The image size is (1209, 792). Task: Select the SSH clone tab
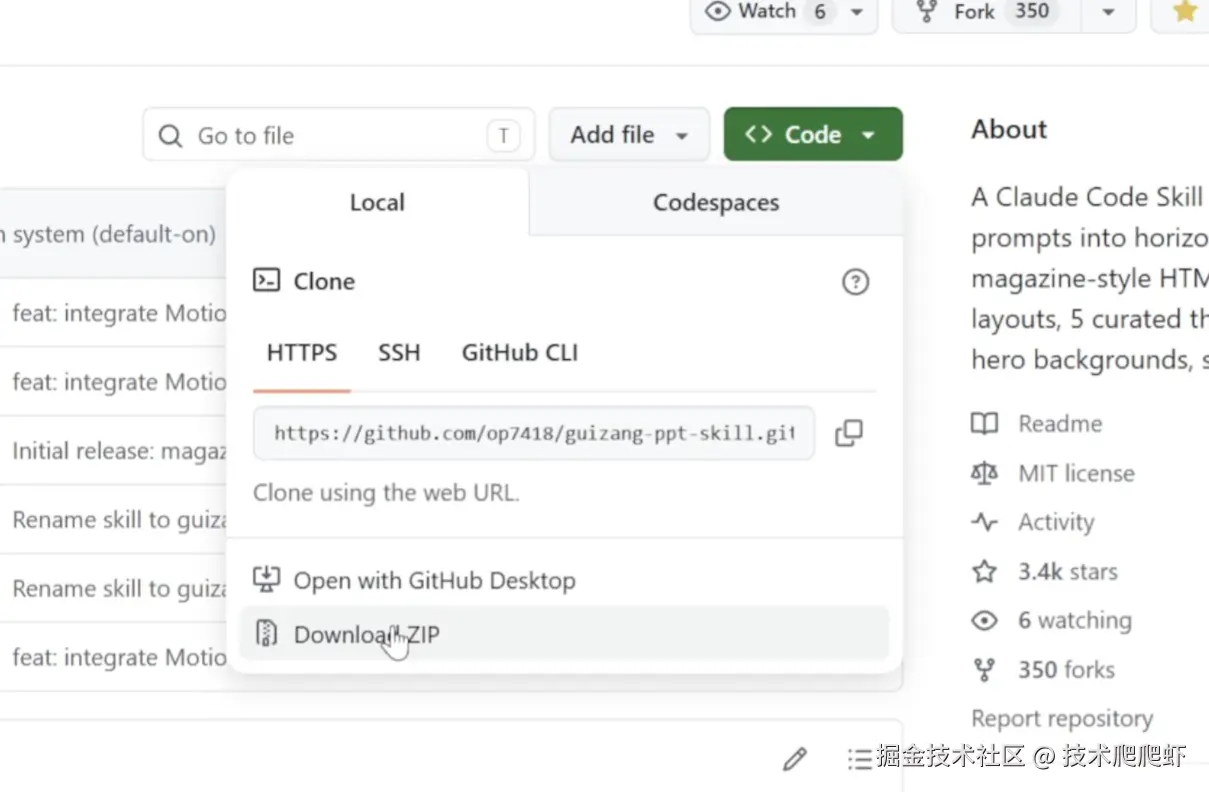pyautogui.click(x=399, y=353)
